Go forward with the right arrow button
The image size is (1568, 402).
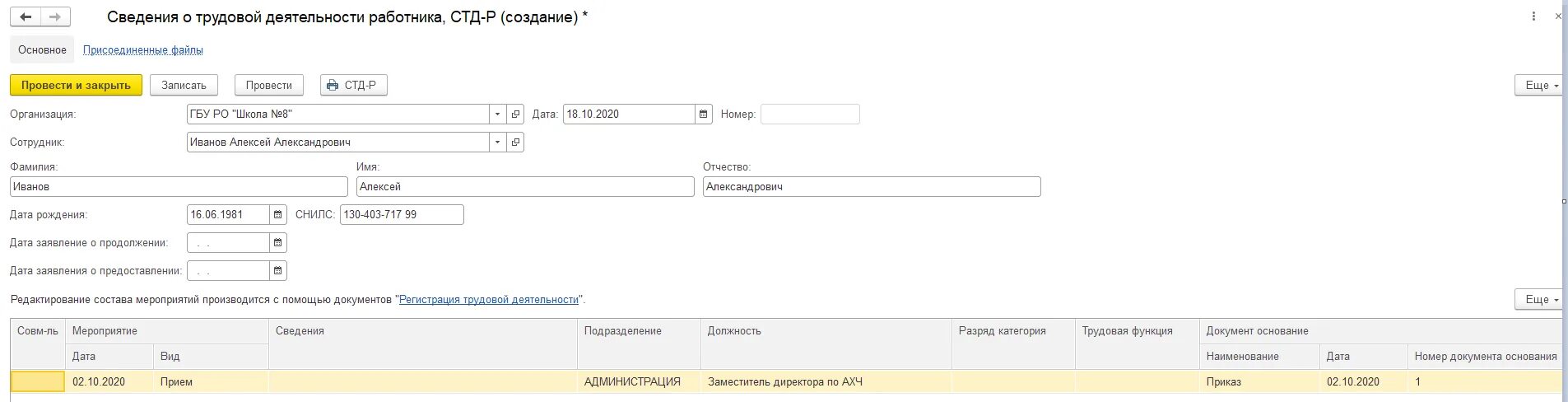55,16
